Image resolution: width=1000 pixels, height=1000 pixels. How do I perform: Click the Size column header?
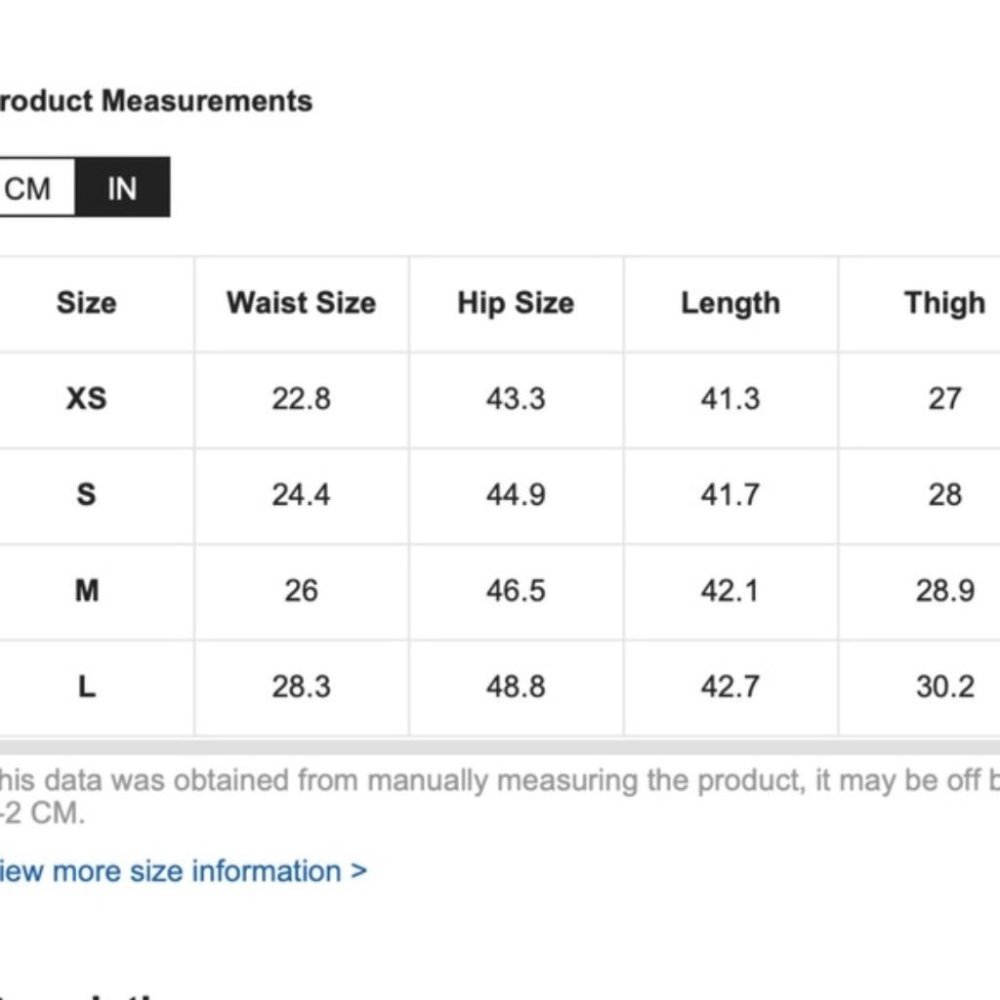tap(86, 303)
